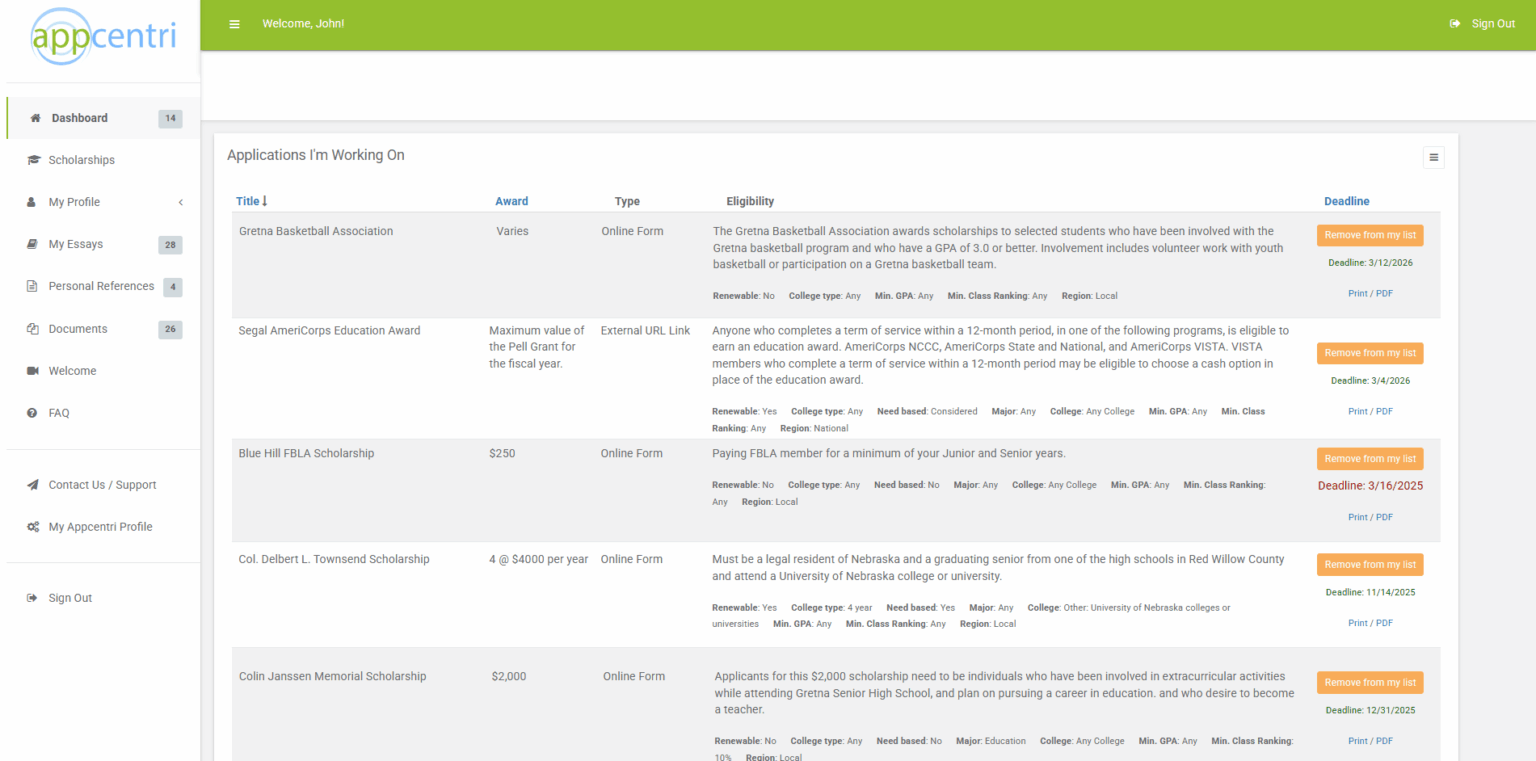Open My Appcentri Profile in sidebar
Viewport: 1536px width, 761px height.
click(100, 527)
